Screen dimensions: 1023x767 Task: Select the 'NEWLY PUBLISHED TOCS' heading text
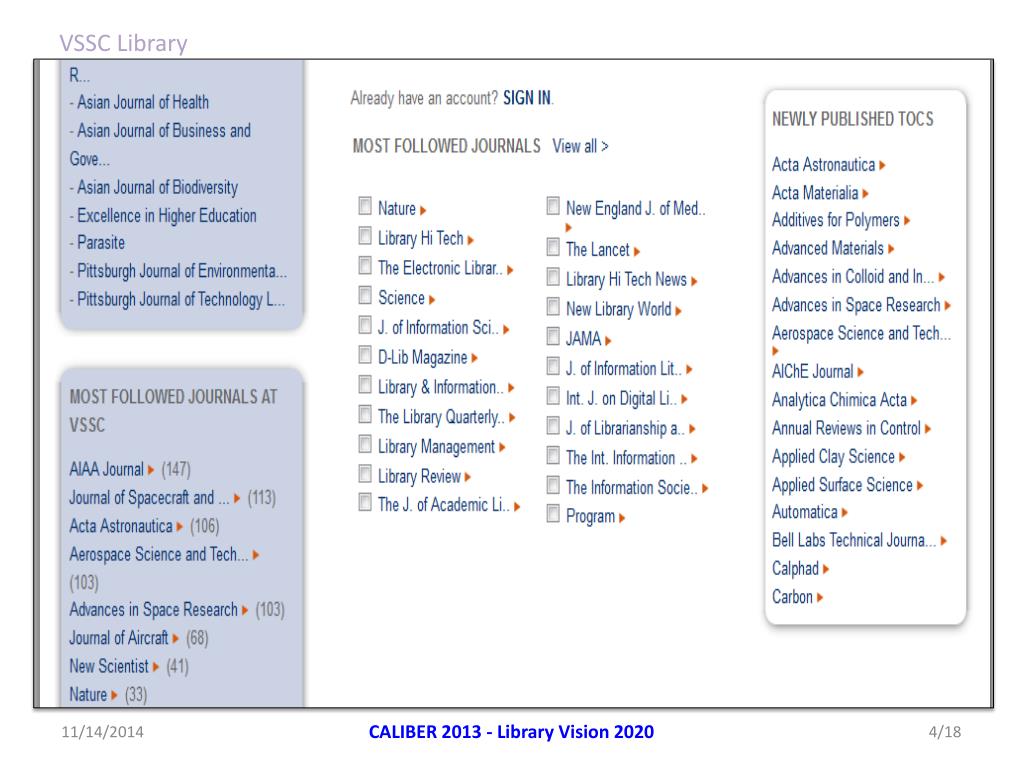(x=853, y=119)
